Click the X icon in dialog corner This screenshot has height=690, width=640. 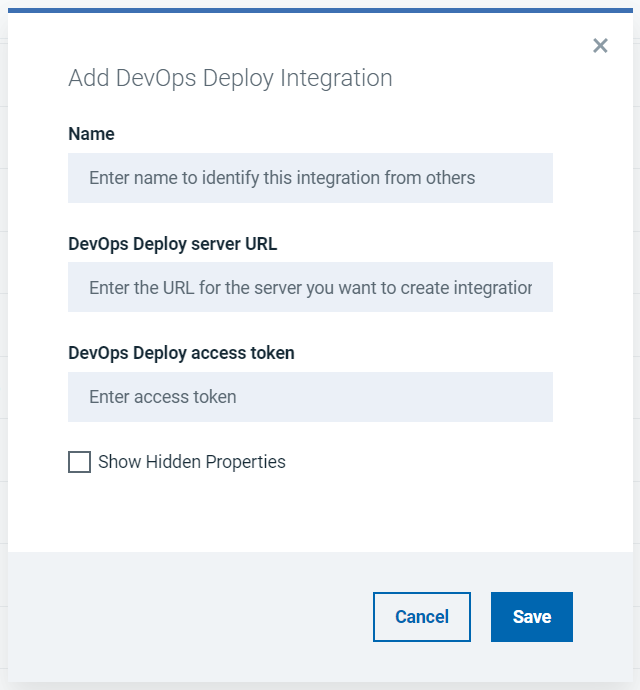(600, 45)
